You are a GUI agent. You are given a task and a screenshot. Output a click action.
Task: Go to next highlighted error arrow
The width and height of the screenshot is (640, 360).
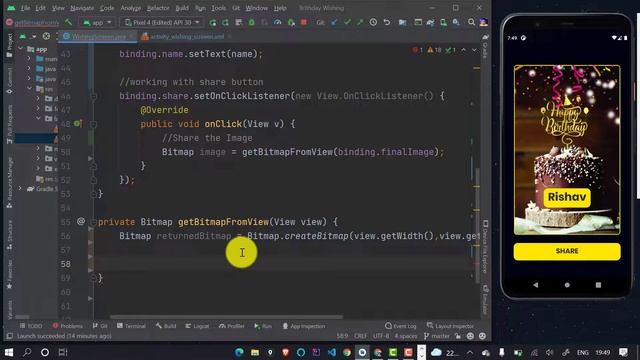pos(474,50)
